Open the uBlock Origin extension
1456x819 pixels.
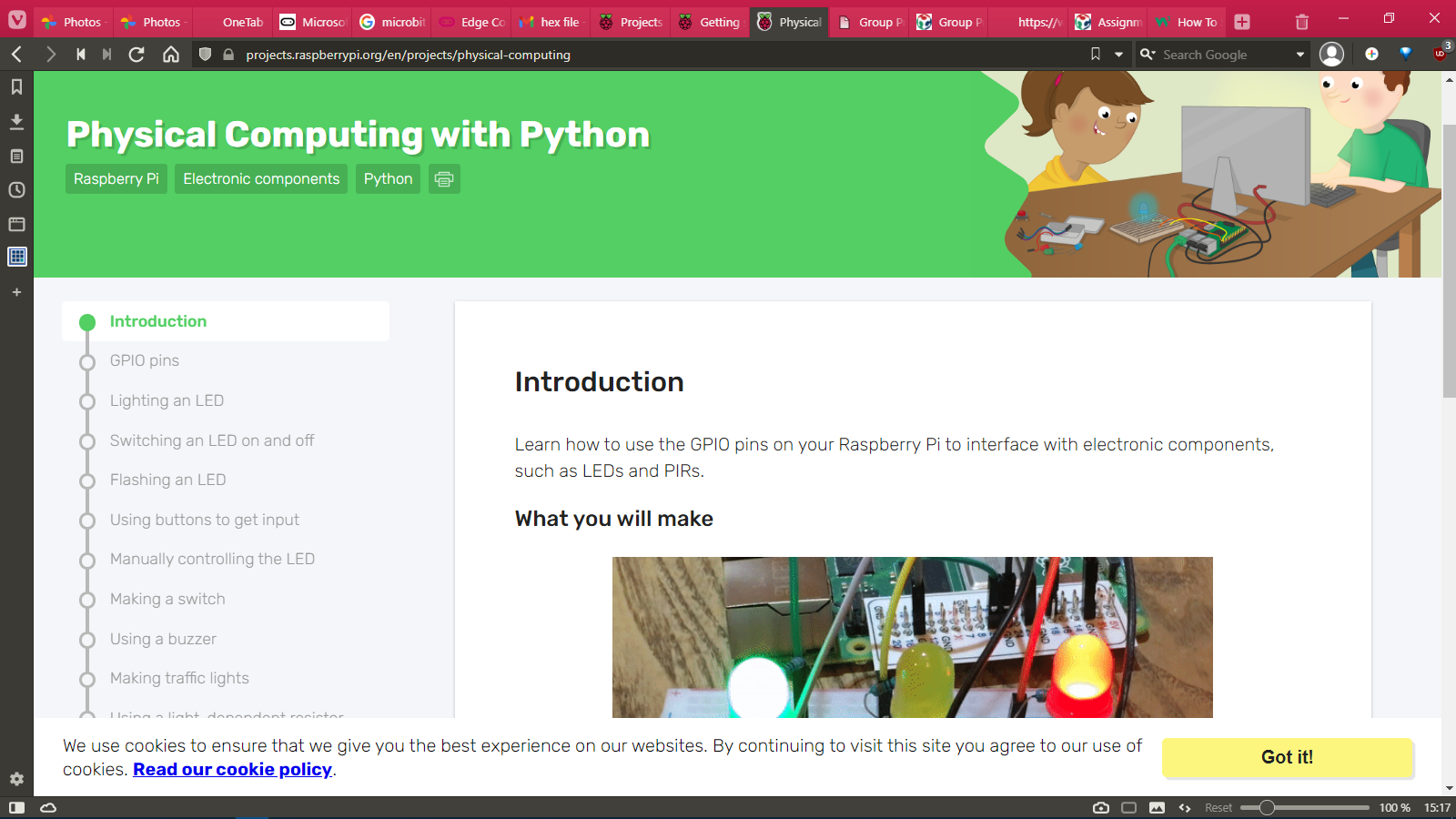click(x=1441, y=54)
